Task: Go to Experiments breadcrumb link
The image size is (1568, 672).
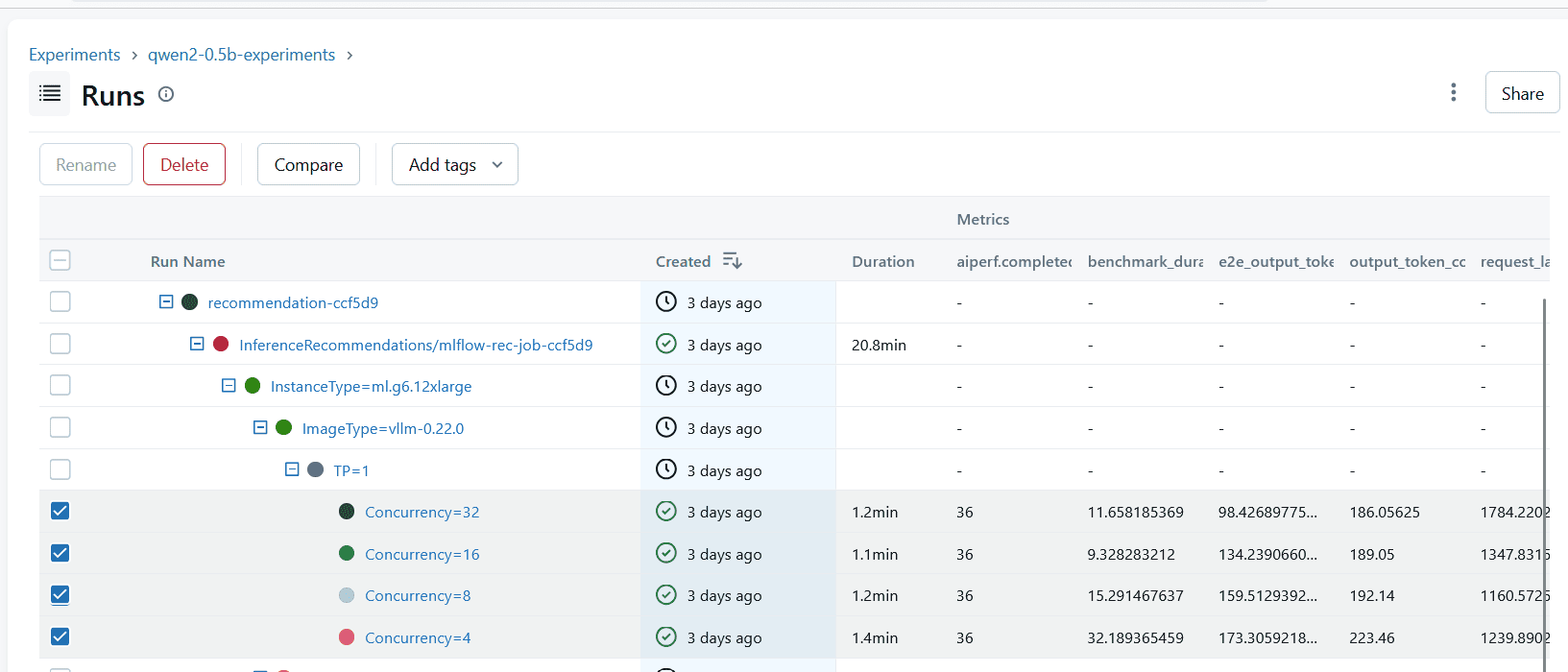Action: click(x=75, y=55)
